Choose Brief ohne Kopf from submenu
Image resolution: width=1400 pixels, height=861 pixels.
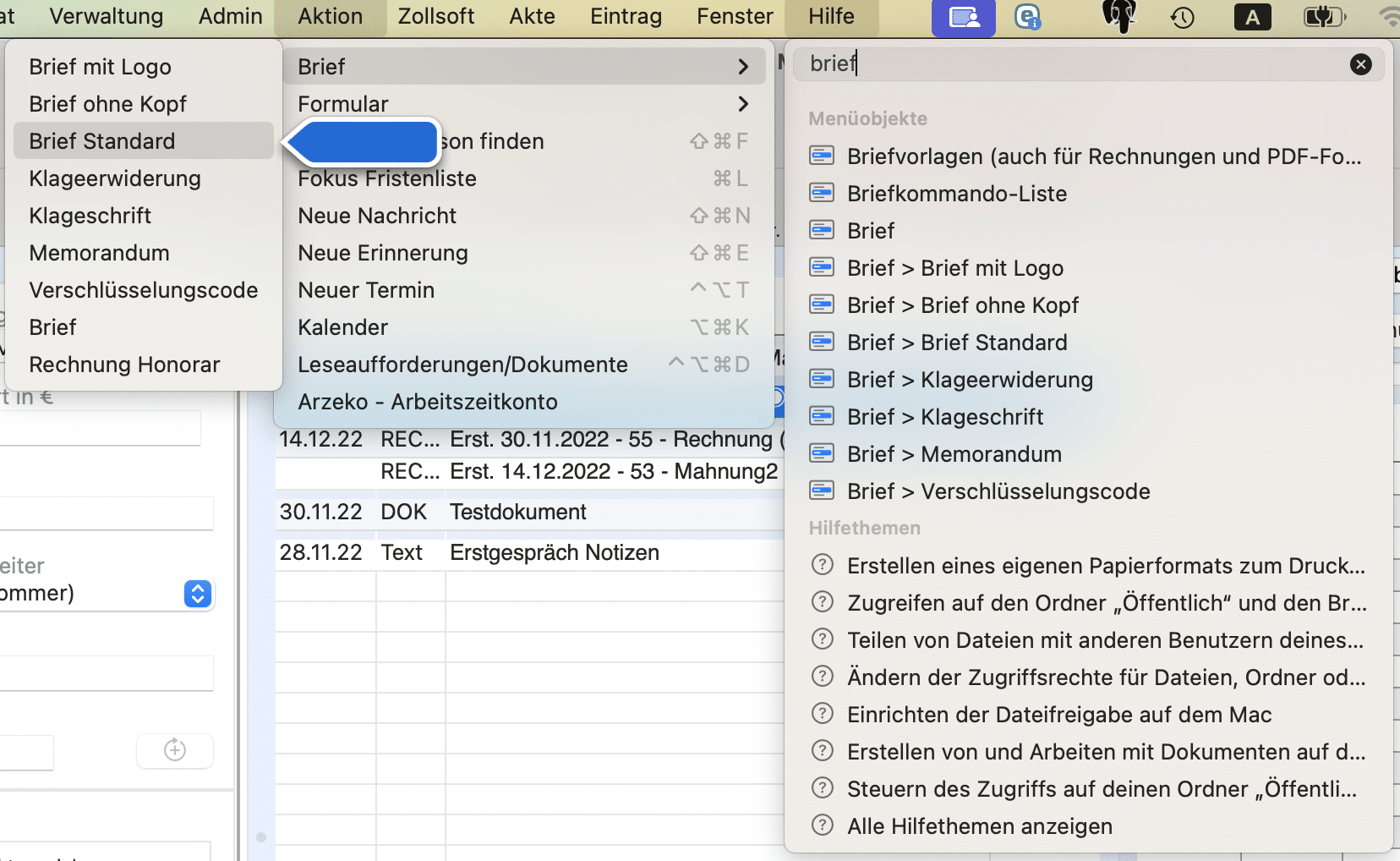click(144, 104)
